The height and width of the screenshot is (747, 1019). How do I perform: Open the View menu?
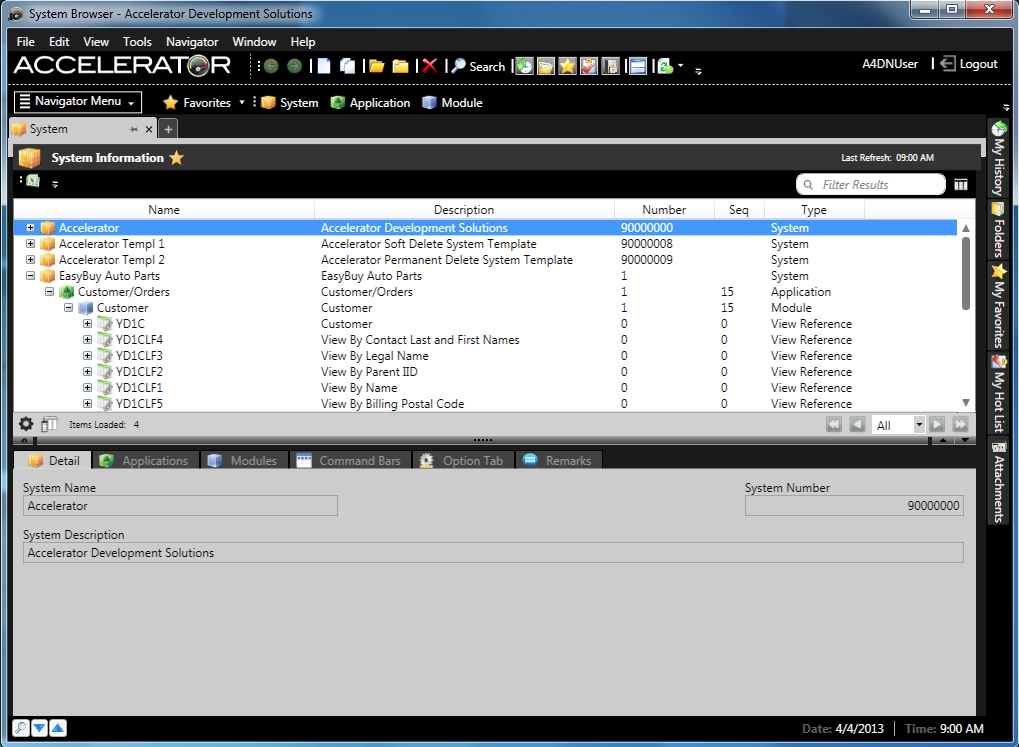(96, 42)
